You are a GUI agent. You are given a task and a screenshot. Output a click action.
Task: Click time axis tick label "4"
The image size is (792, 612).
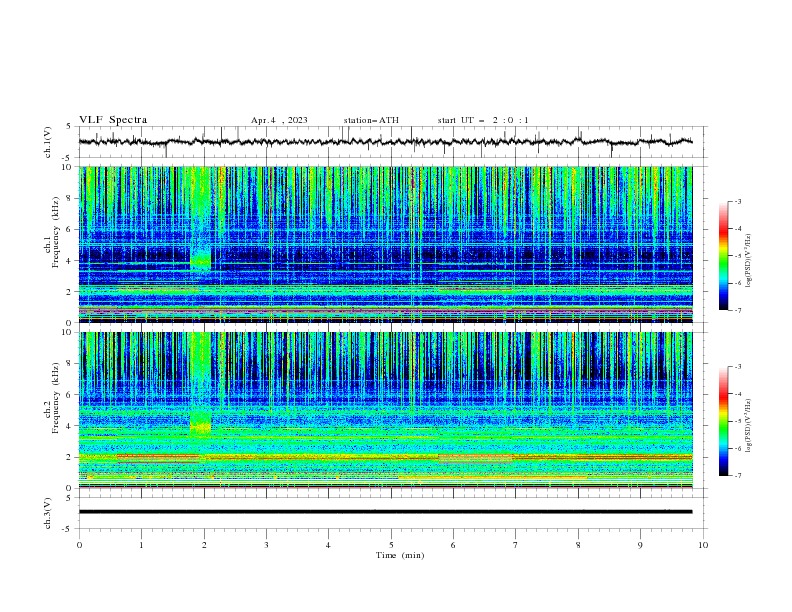(329, 545)
